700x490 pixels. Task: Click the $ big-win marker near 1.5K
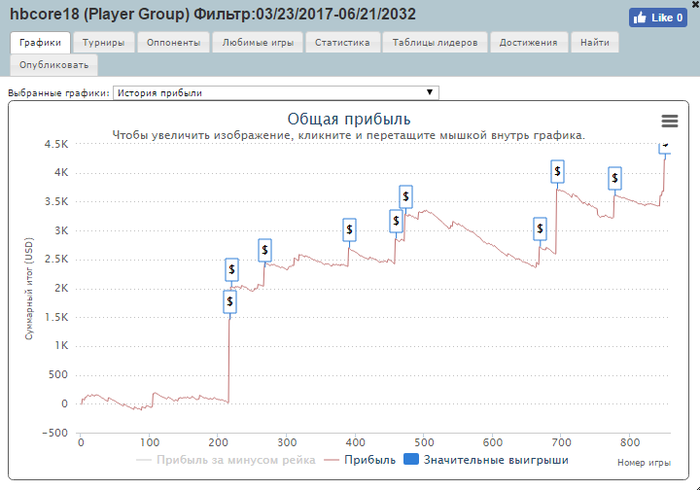[229, 302]
